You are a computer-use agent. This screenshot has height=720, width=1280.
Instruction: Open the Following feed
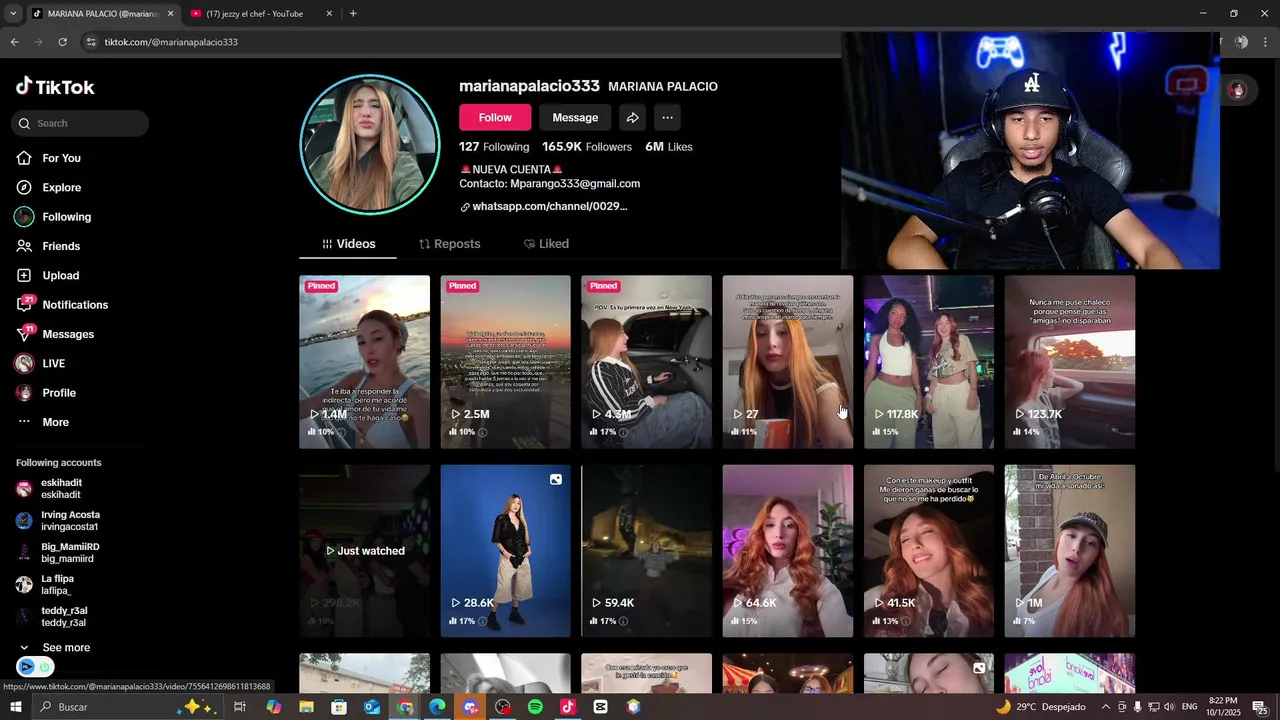tap(53, 217)
